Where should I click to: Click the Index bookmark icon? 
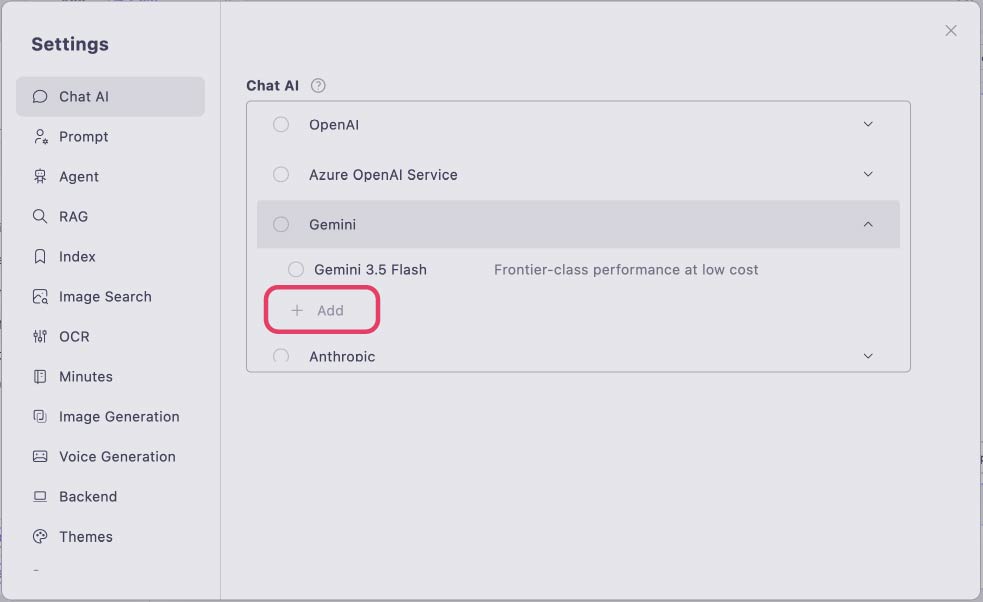click(x=40, y=256)
